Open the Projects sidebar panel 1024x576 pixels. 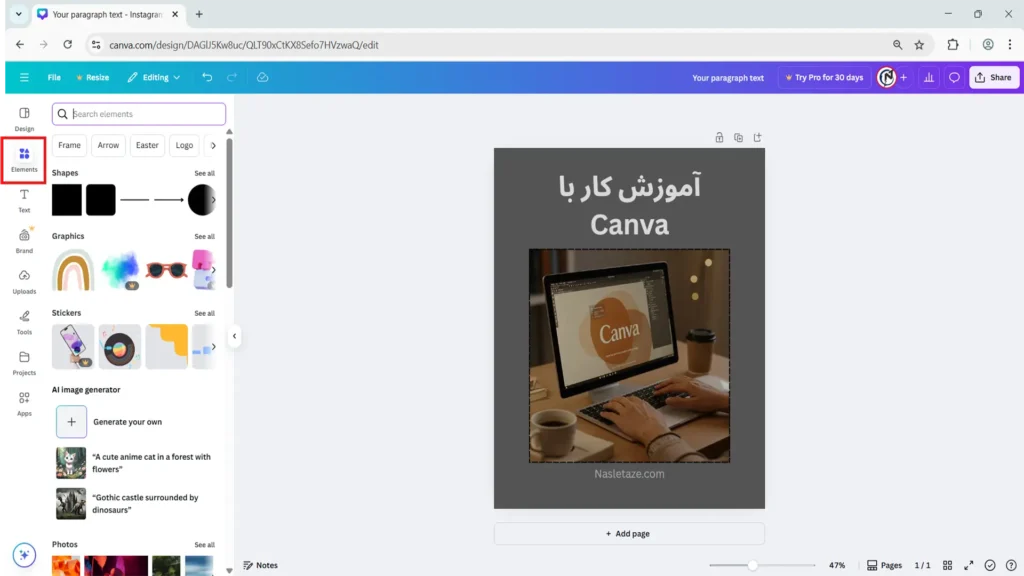(24, 363)
